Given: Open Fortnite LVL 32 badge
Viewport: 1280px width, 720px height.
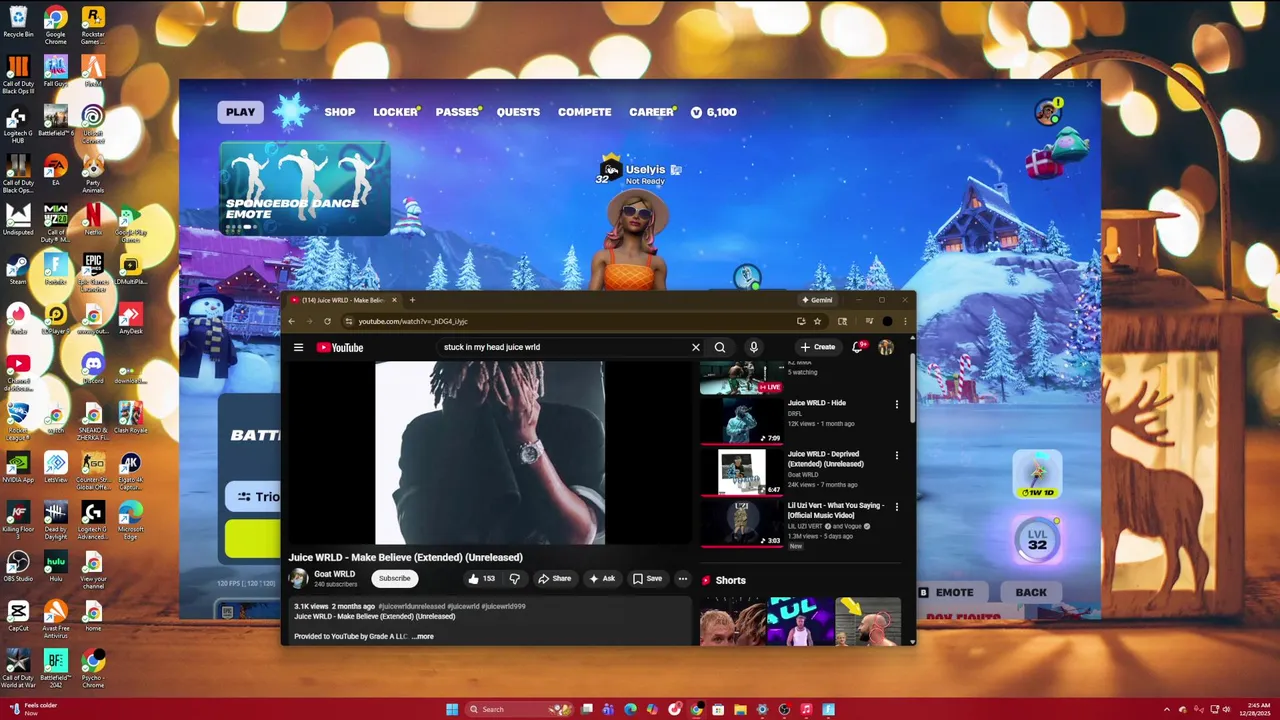Looking at the screenshot, I should tap(1037, 539).
